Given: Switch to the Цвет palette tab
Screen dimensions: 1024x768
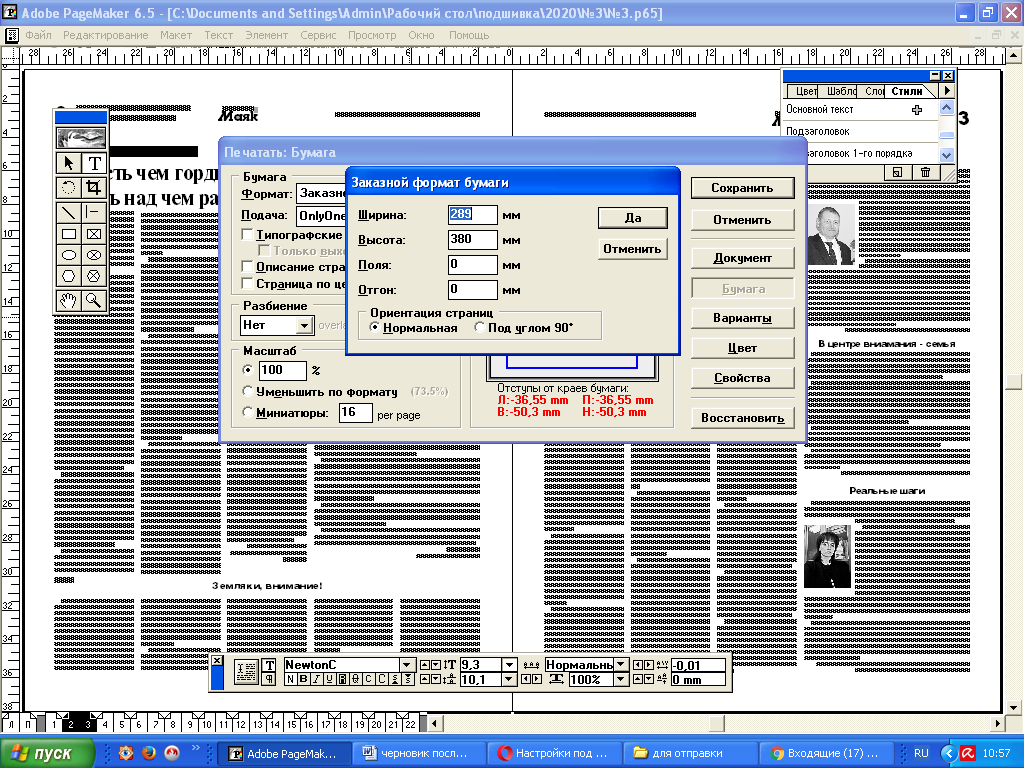Looking at the screenshot, I should (805, 91).
